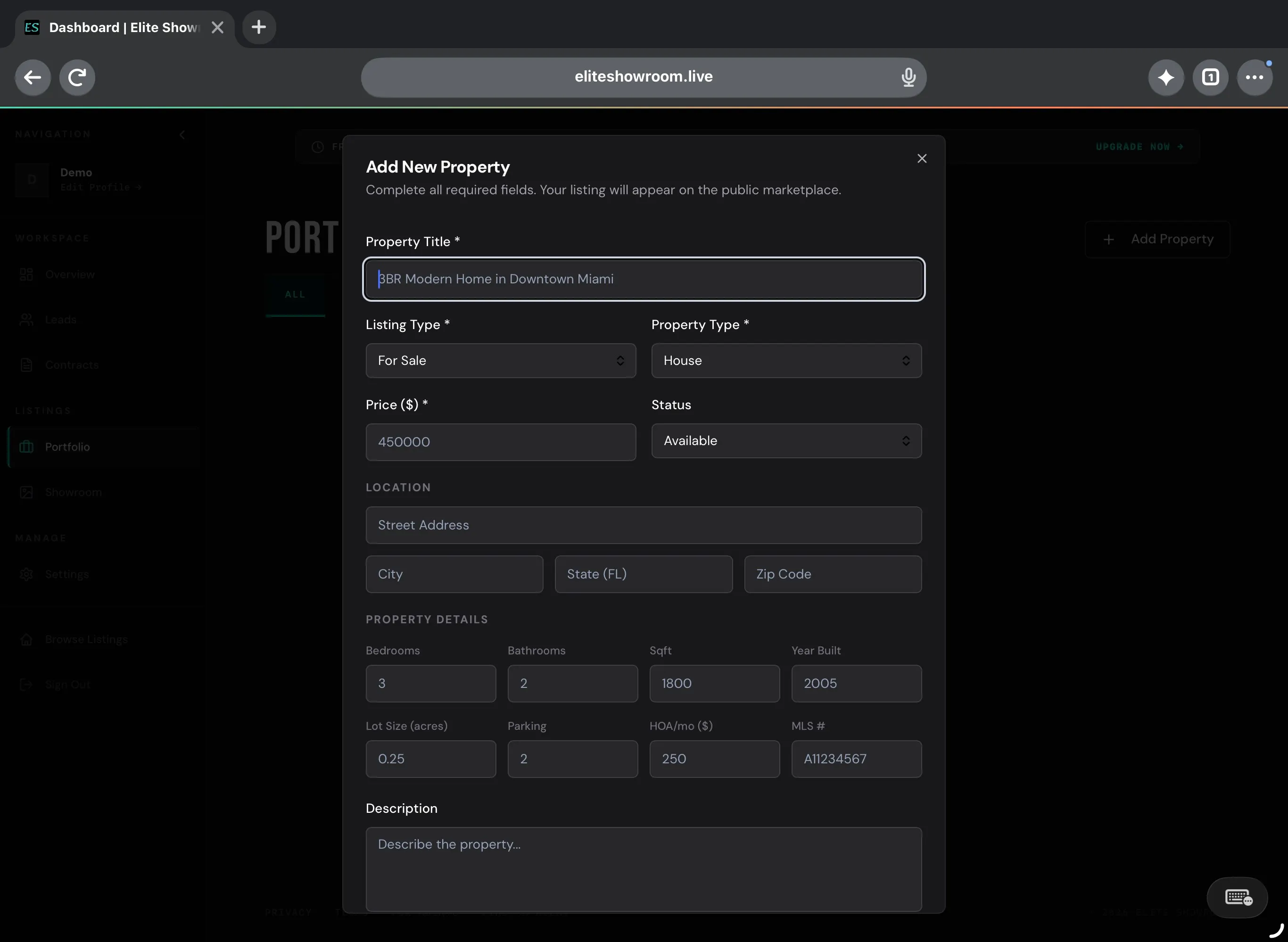Click the Zip Code input field

tap(833, 574)
